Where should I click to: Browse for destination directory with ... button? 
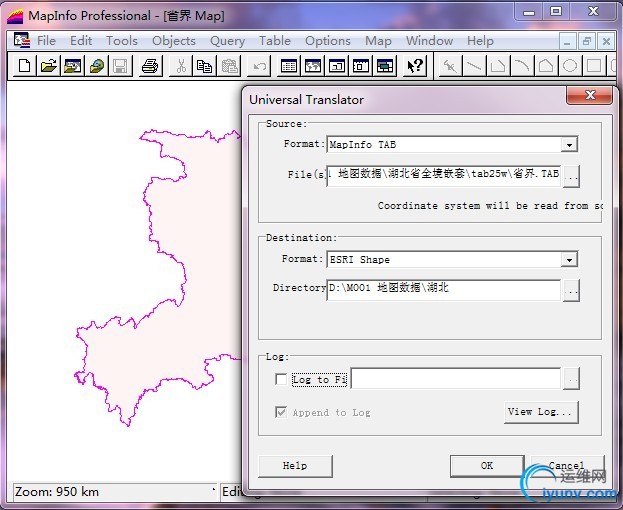pyautogui.click(x=571, y=290)
